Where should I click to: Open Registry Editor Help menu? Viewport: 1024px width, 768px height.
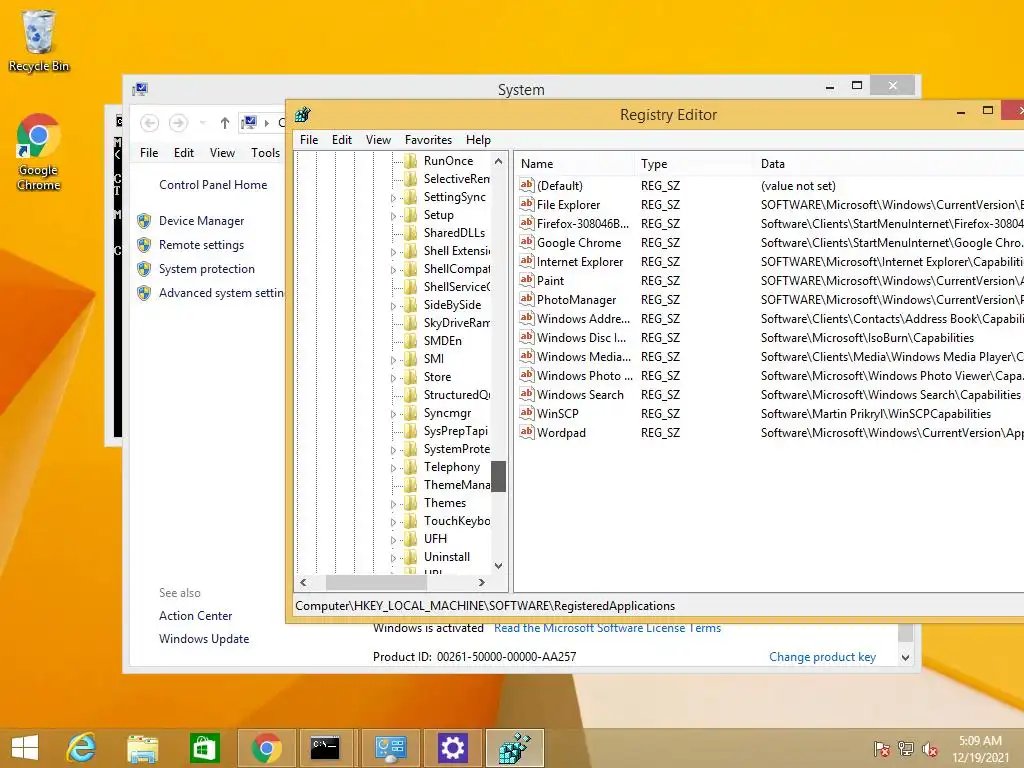478,140
